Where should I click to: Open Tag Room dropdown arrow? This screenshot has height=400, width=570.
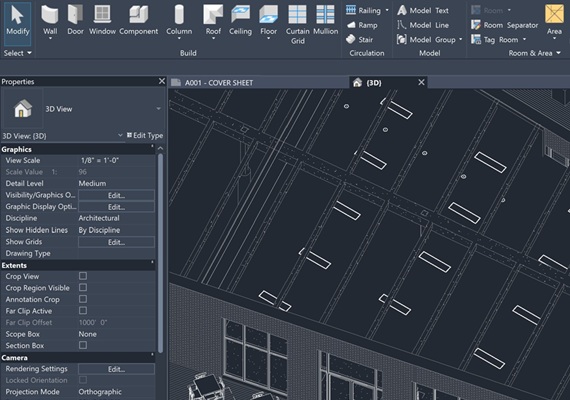524,39
